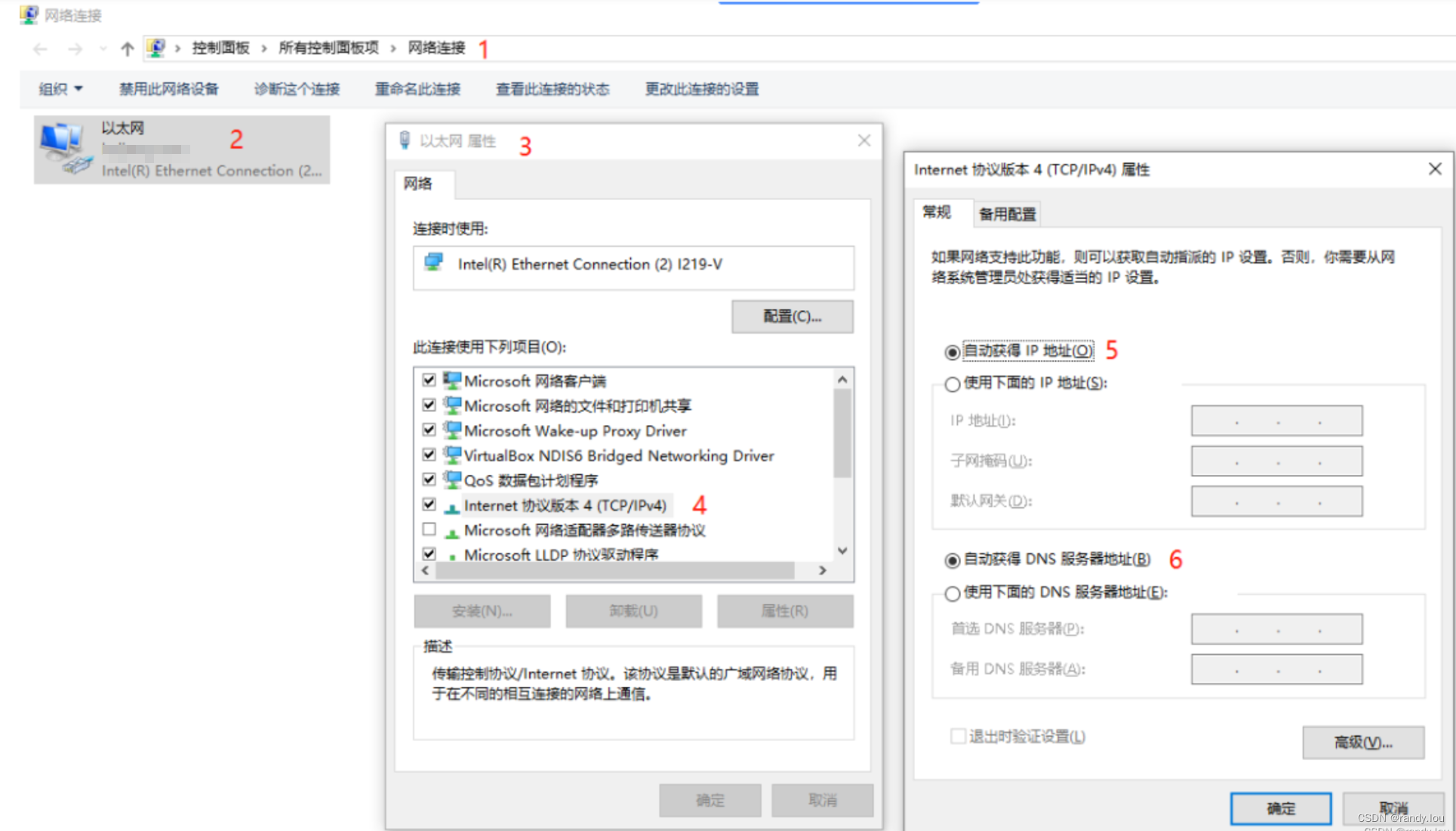
Task: Click the Intel Ethernet adapter icon in properties
Action: click(434, 263)
